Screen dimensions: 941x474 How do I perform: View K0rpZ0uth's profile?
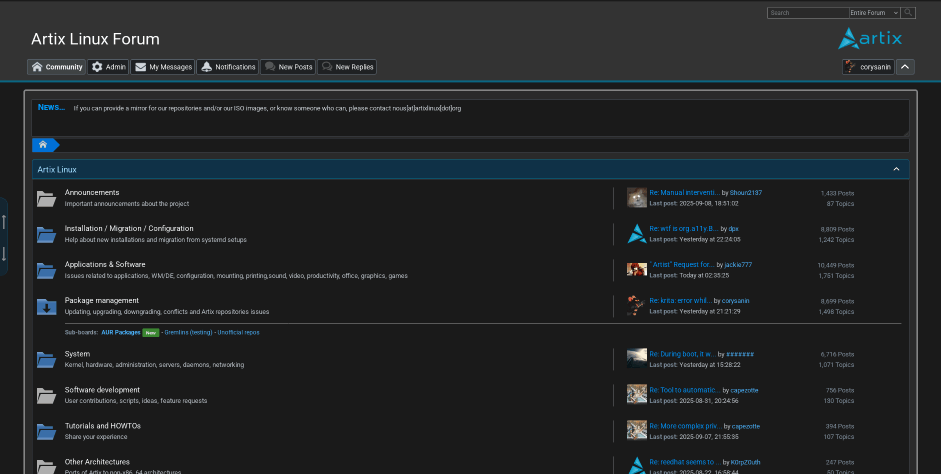tap(745, 462)
